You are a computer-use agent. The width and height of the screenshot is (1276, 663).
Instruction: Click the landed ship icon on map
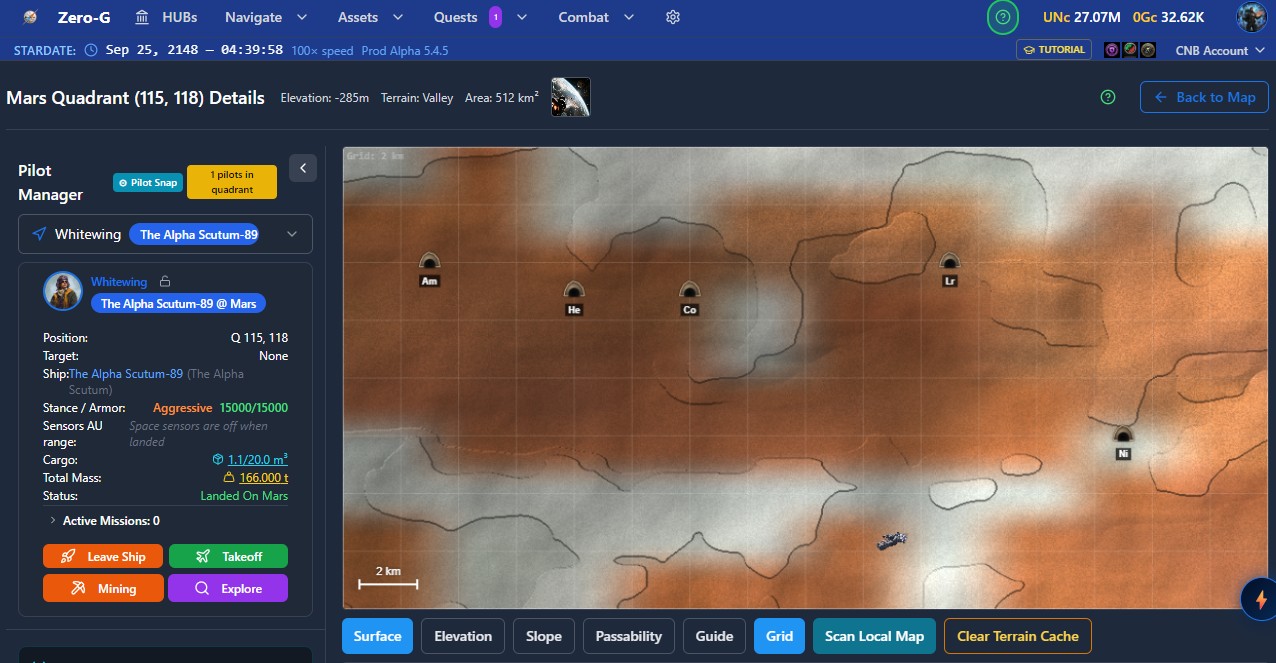(x=892, y=540)
